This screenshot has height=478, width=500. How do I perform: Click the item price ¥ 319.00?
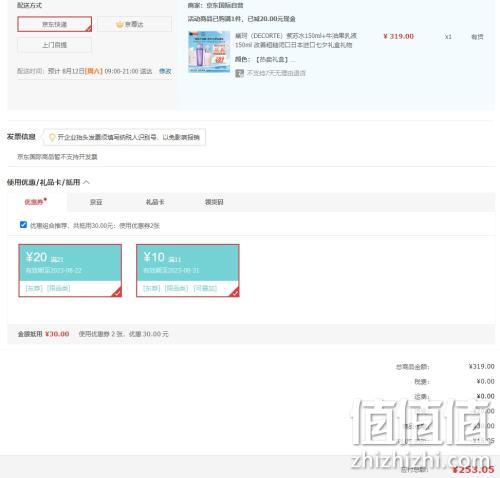399,36
